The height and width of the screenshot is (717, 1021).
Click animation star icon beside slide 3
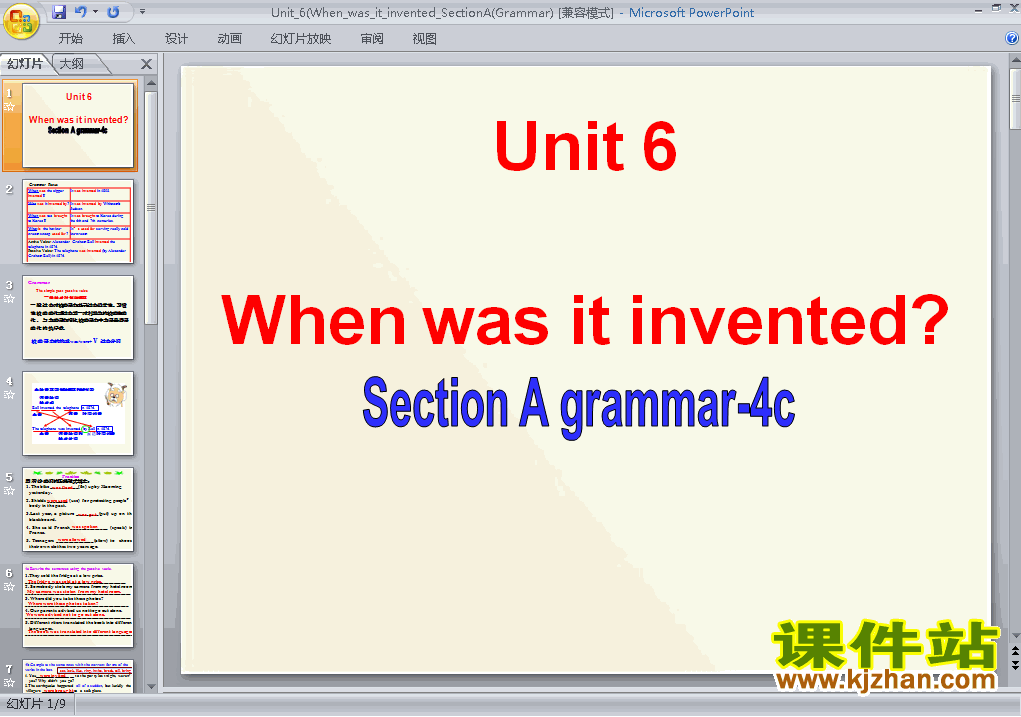coord(9,298)
